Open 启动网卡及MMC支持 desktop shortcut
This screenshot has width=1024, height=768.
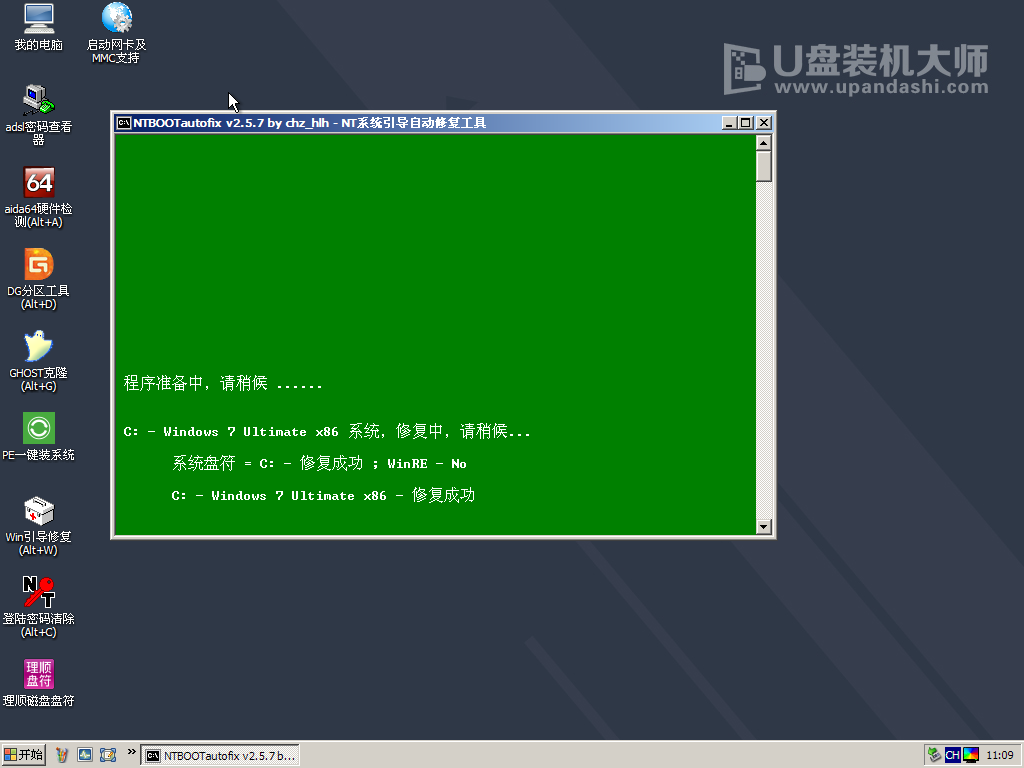(116, 18)
